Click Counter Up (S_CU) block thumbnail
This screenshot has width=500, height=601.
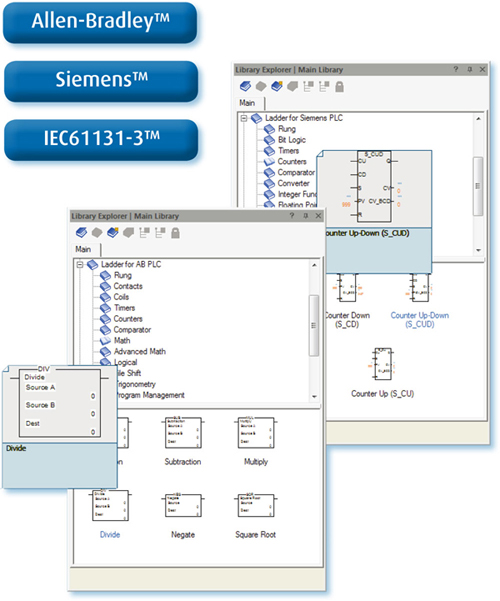pos(383,364)
